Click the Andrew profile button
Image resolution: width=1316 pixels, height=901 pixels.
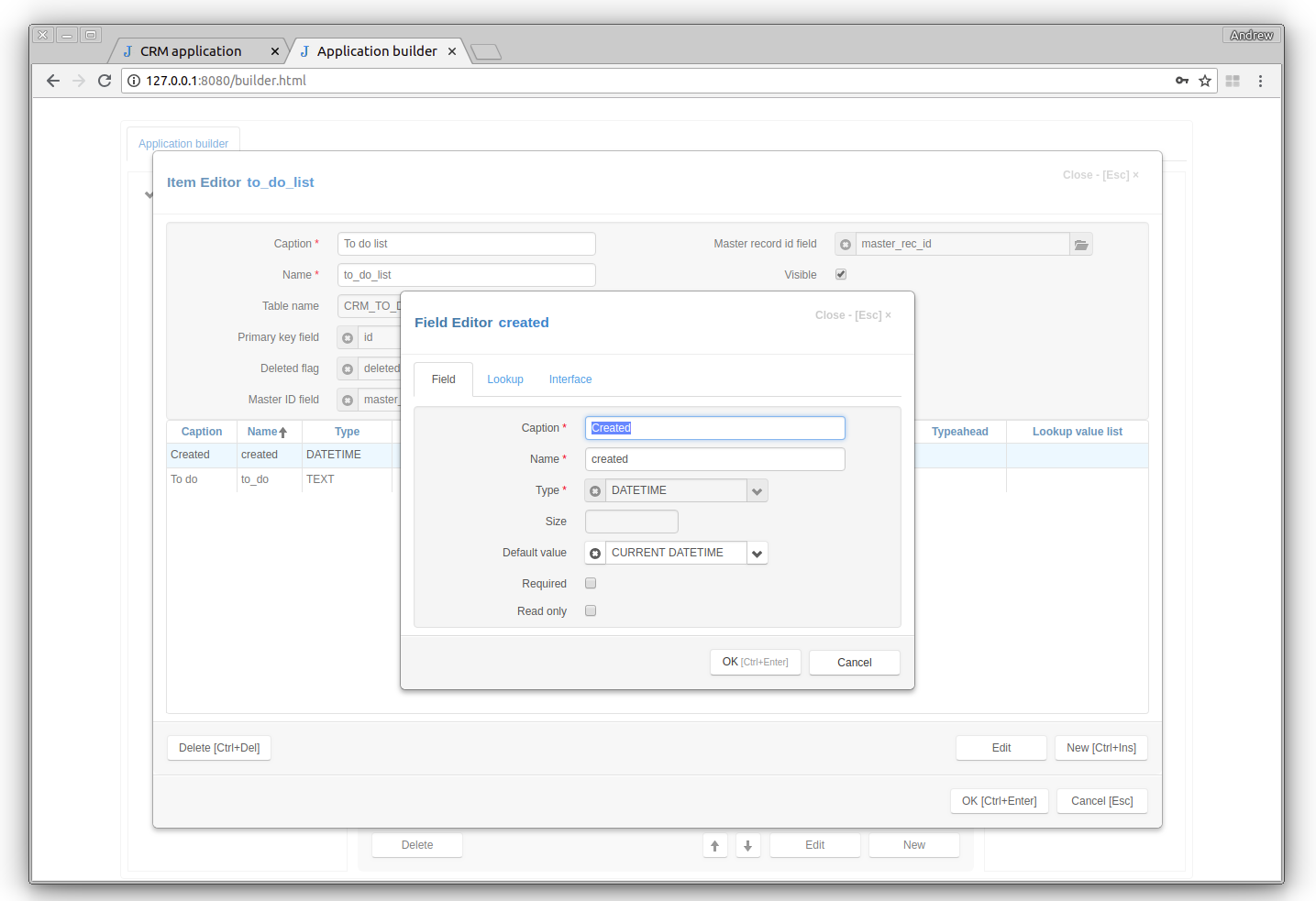(x=1252, y=35)
